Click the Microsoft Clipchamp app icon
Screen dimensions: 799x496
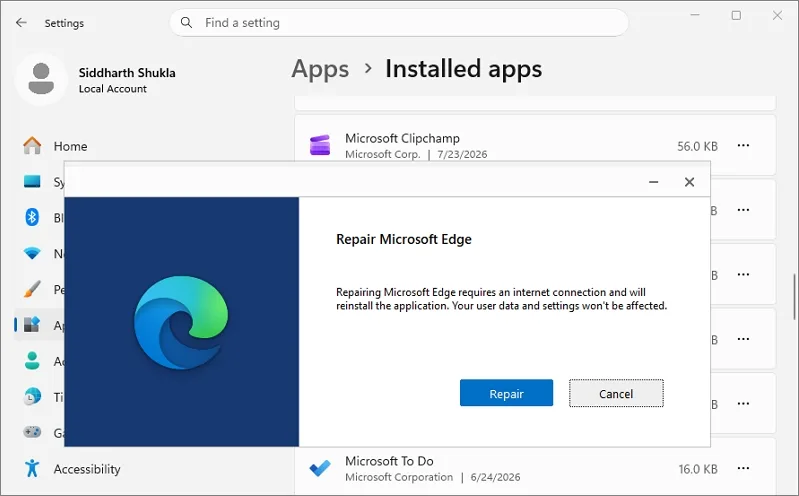click(x=320, y=145)
